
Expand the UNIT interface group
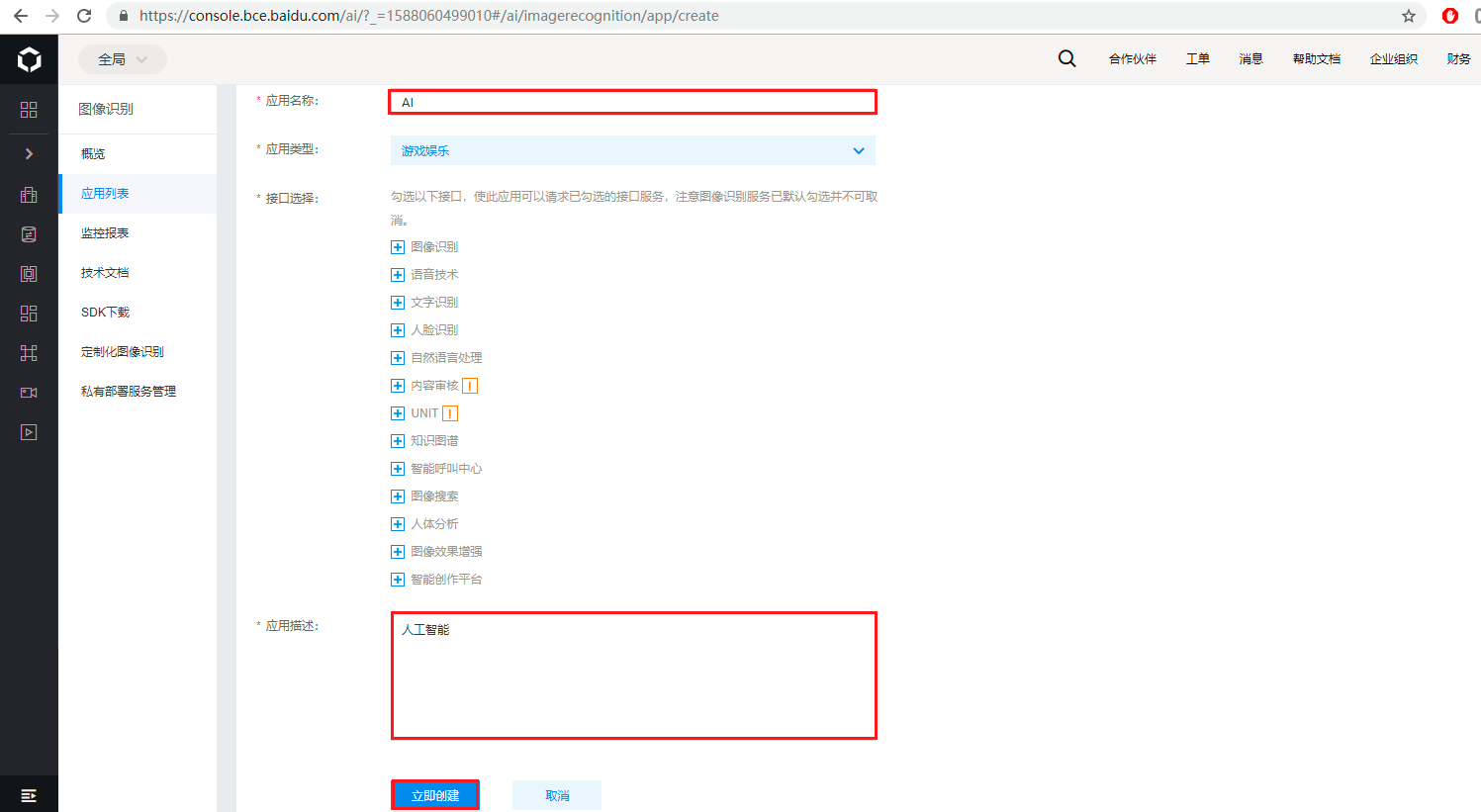pos(398,413)
